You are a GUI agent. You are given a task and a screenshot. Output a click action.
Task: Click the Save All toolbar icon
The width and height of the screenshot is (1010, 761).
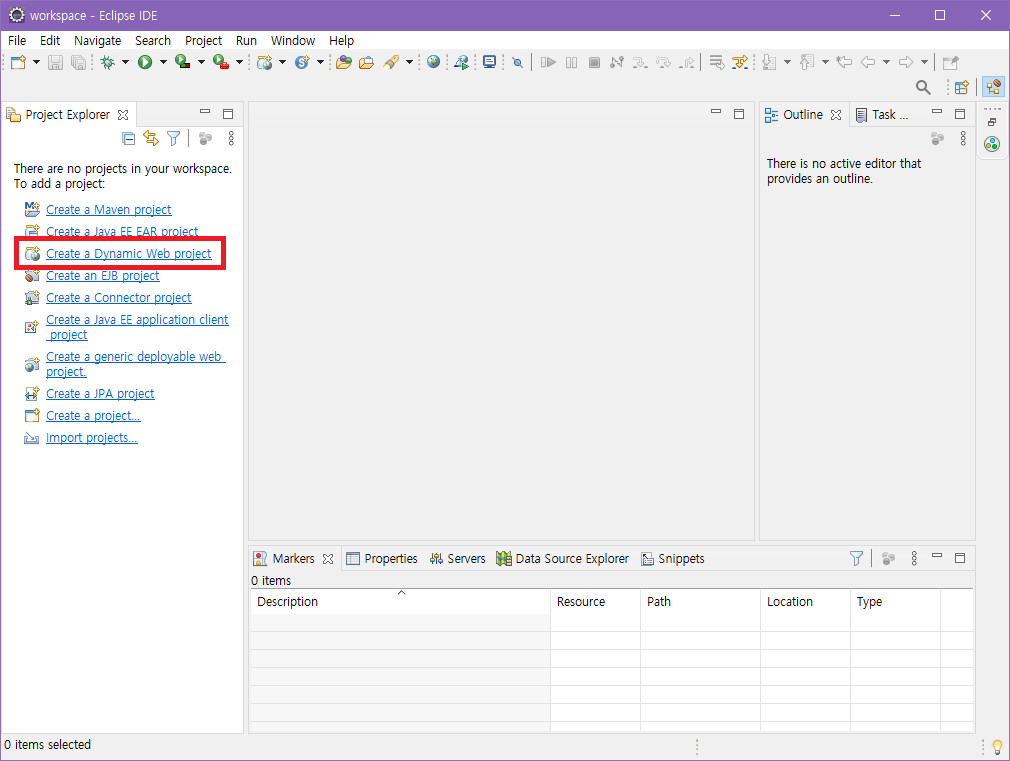pos(78,63)
